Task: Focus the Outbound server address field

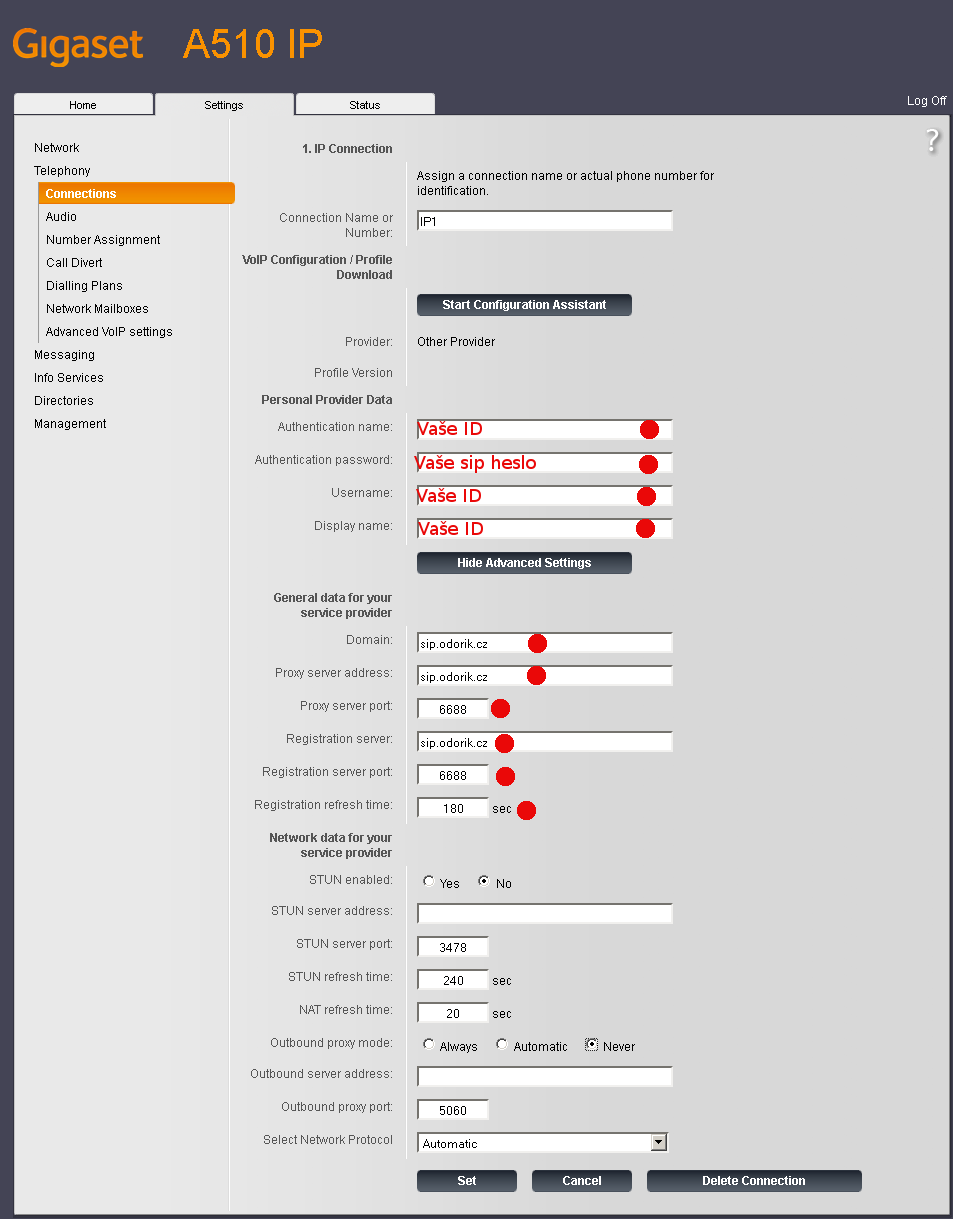Action: (545, 1077)
